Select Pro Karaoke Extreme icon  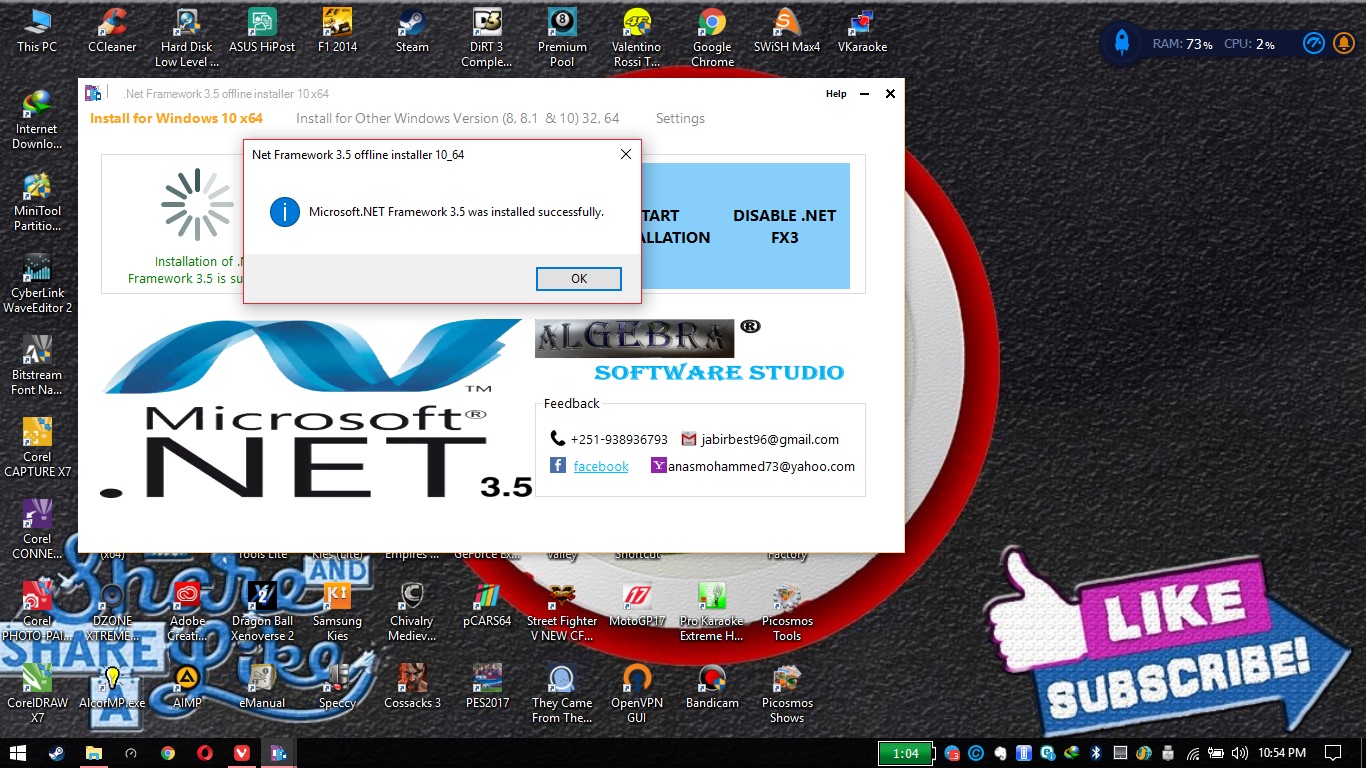click(x=712, y=612)
